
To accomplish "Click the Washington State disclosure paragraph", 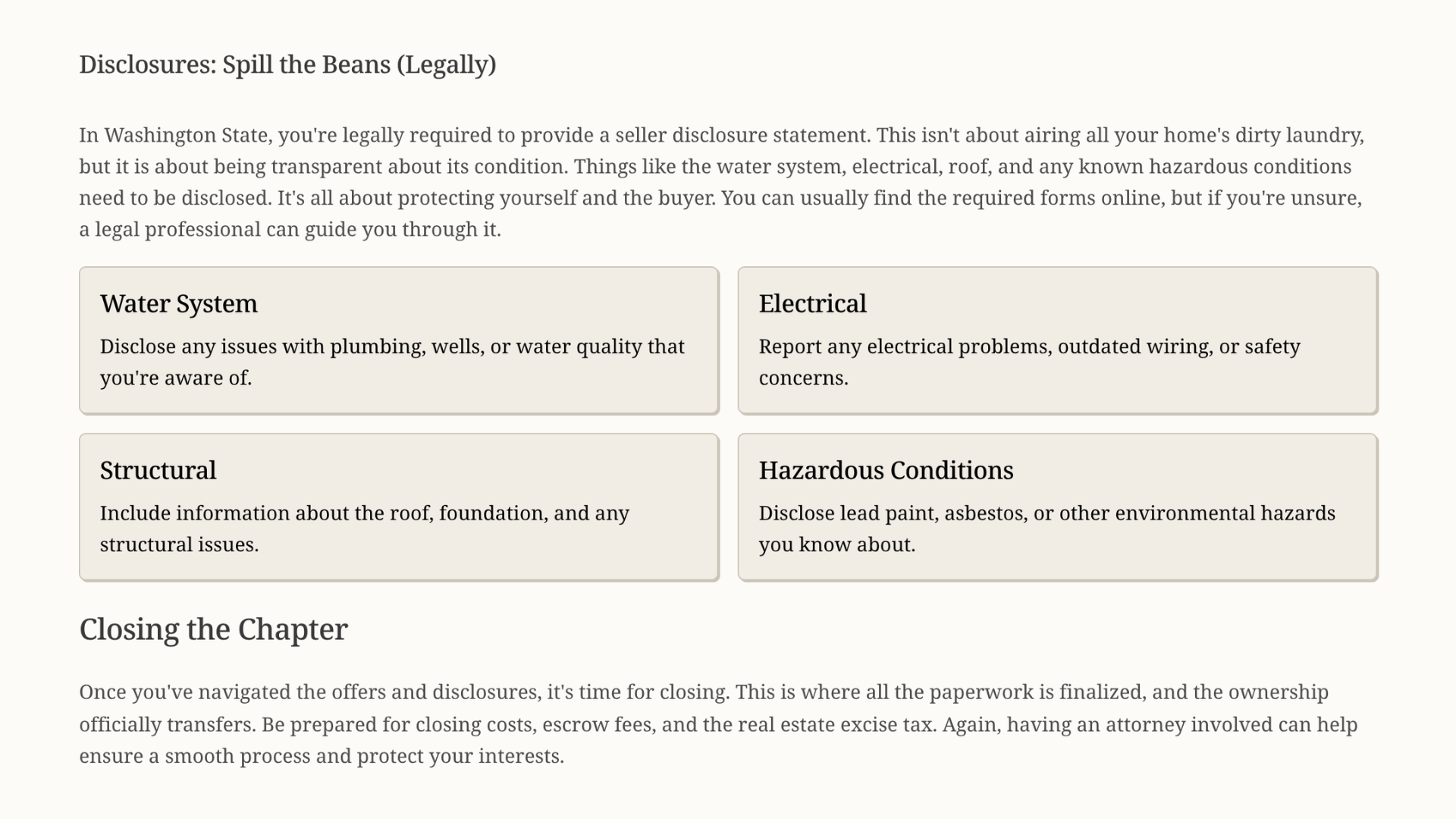I will 721,182.
